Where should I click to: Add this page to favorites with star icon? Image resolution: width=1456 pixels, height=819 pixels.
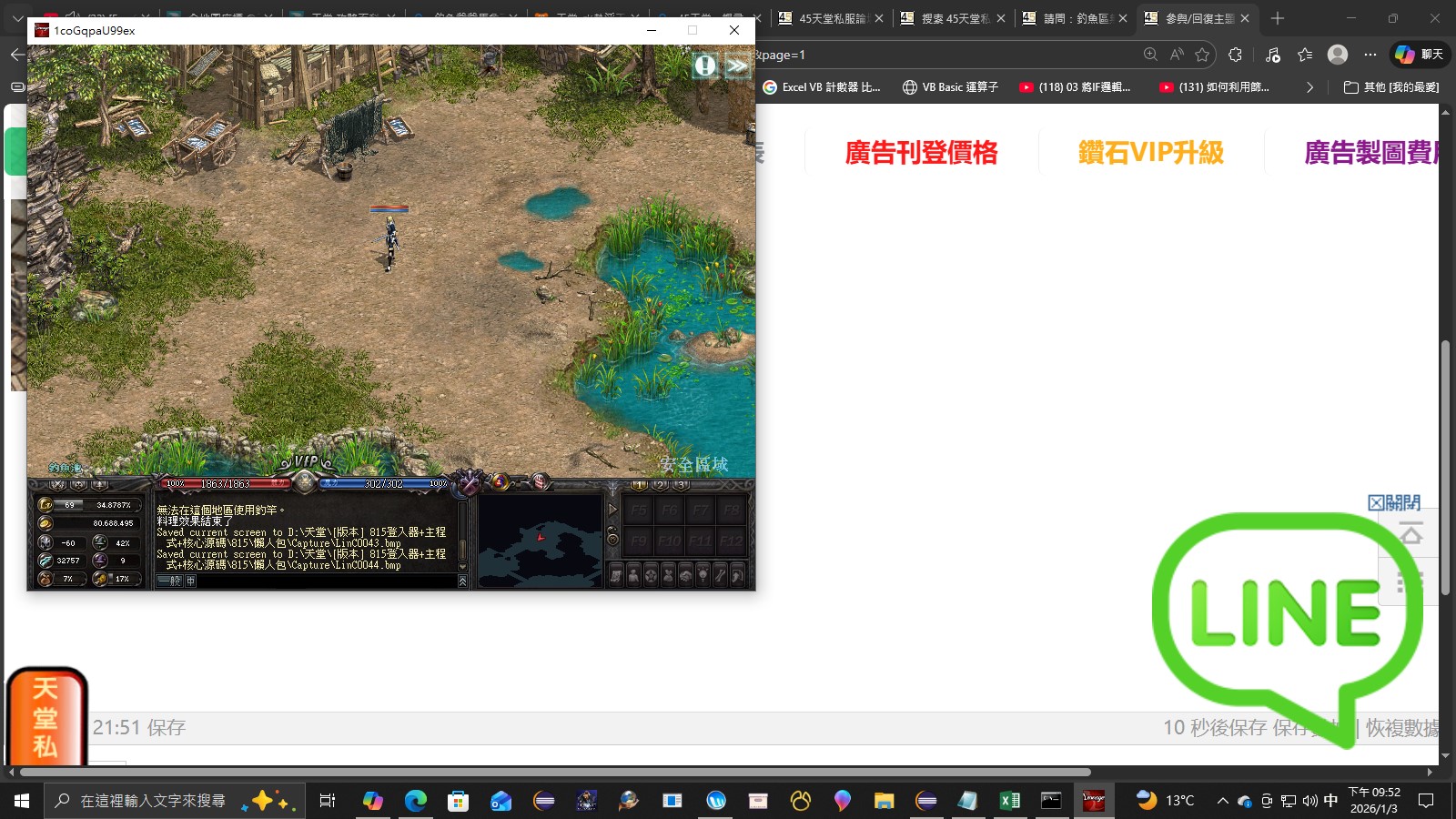tap(1202, 55)
